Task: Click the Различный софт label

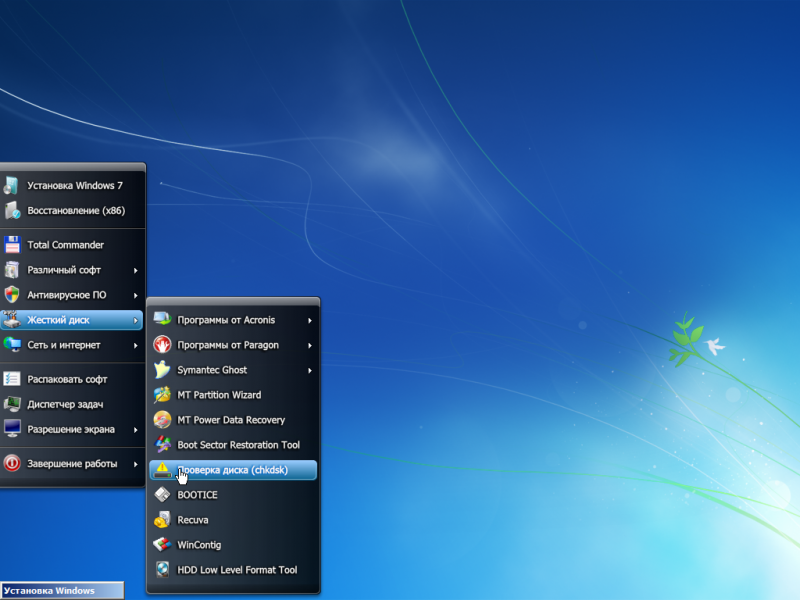Action: 64,270
